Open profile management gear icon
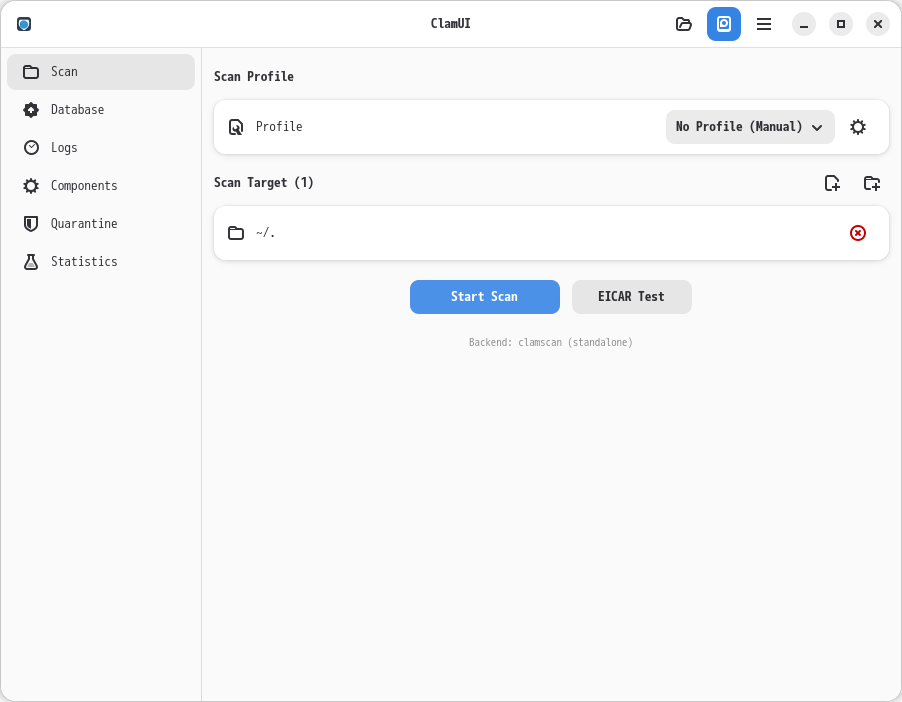The image size is (902, 702). 857,127
